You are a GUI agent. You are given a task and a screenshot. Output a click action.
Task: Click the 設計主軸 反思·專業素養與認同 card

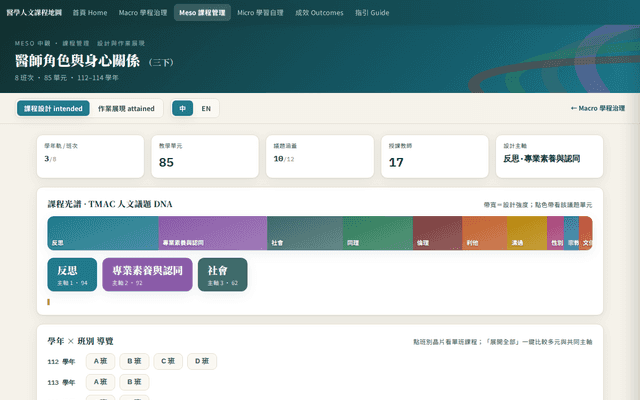(549, 156)
